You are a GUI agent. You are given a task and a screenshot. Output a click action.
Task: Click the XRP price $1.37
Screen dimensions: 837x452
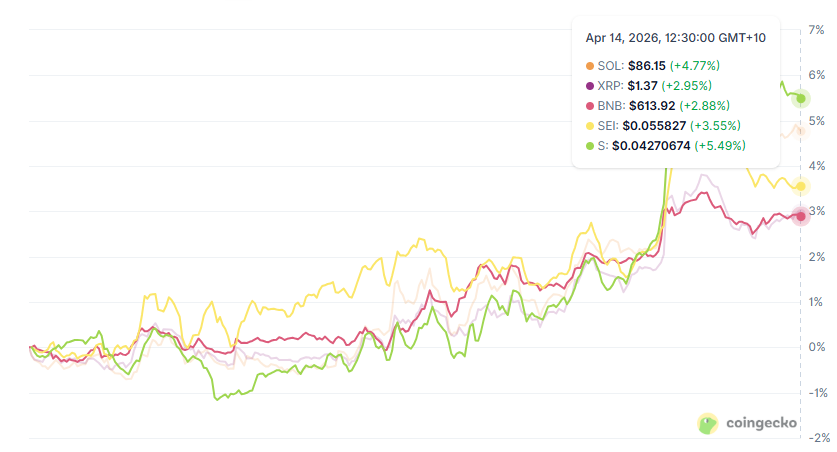(642, 85)
